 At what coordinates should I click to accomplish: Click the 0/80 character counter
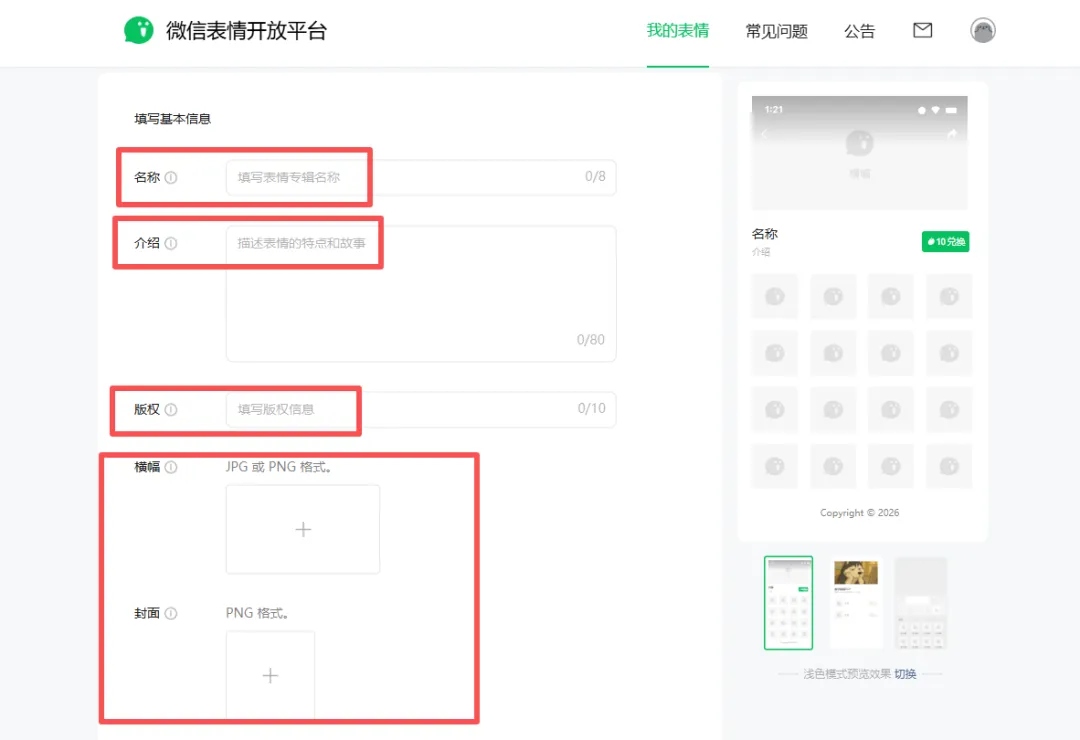(x=590, y=340)
